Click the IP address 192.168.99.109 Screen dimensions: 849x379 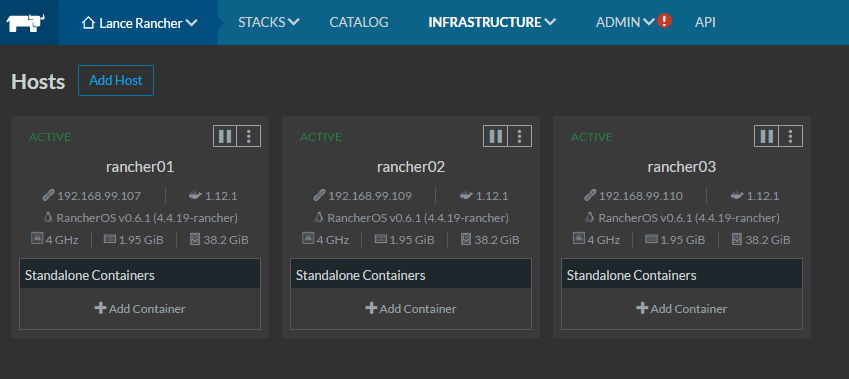(370, 196)
